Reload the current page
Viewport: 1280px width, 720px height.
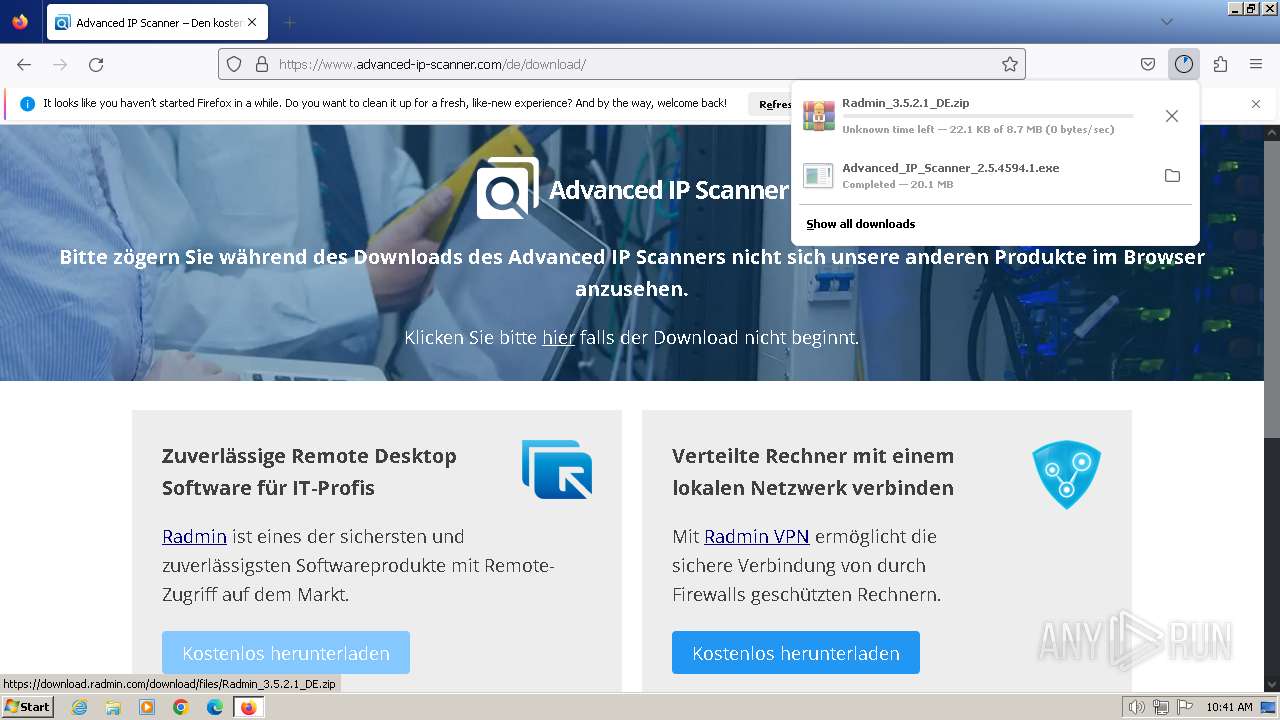pyautogui.click(x=96, y=64)
